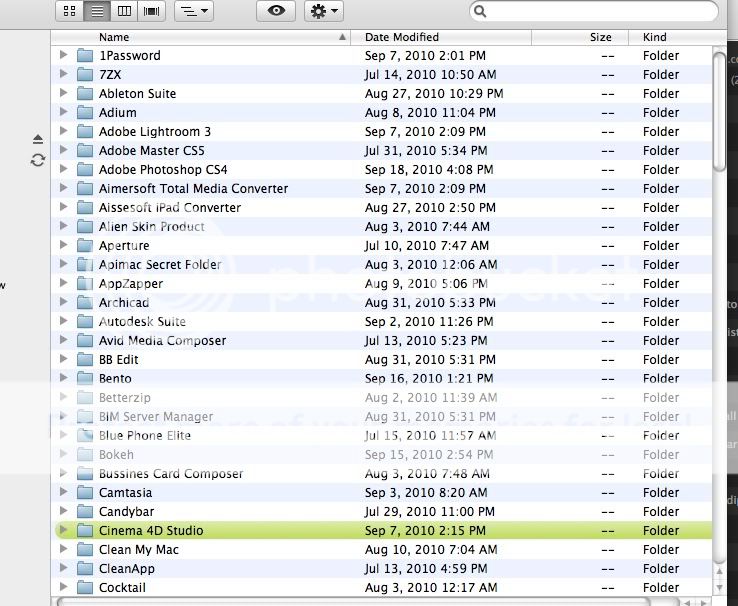Switch to list view in toolbar
This screenshot has height=606, width=738.
click(x=97, y=11)
